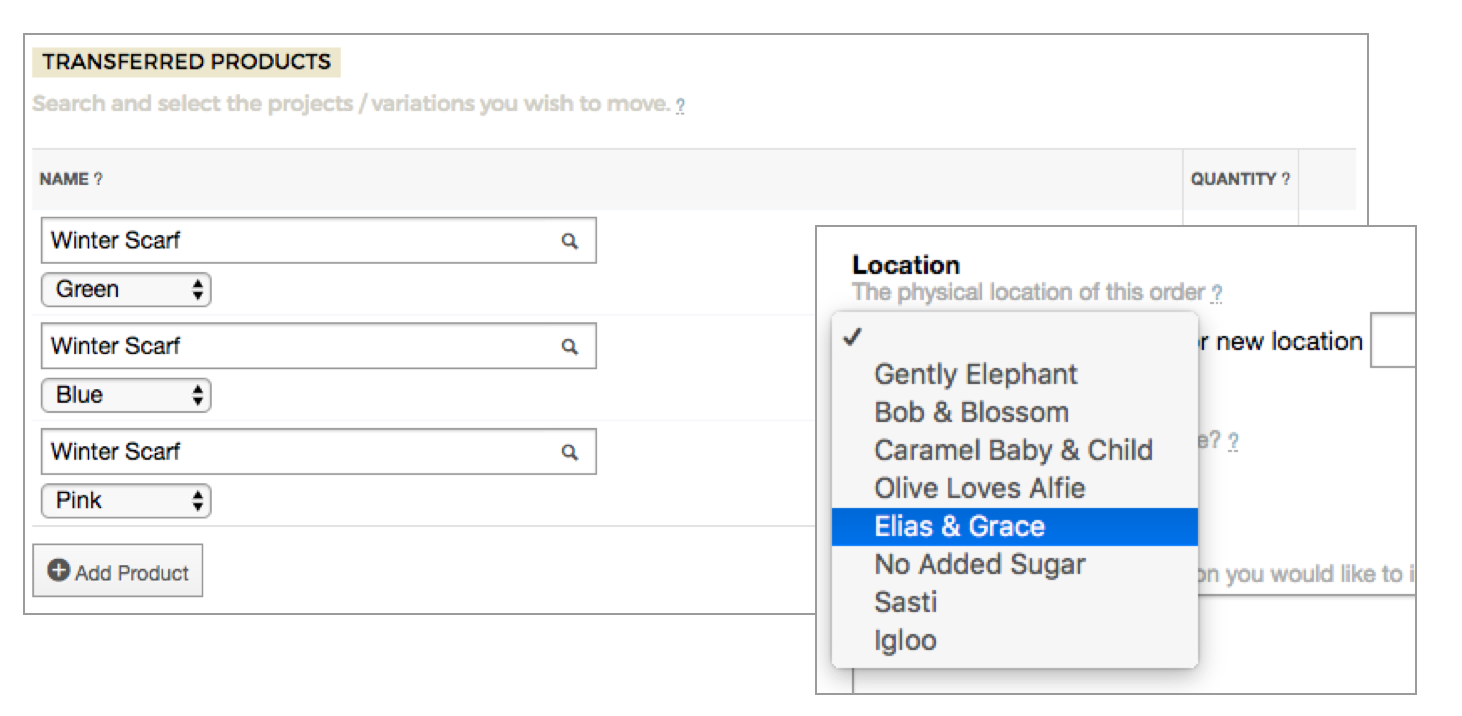1462x716 pixels.
Task: Click help icon after search instructions text
Action: click(680, 105)
